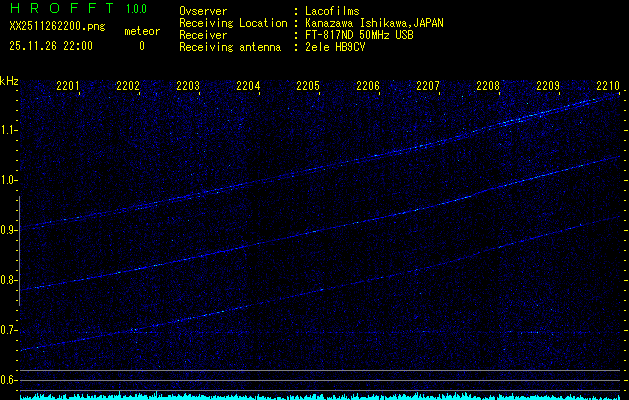This screenshot has height=400, width=629.
Task: Select the 2205 time marker
Action: coord(308,86)
